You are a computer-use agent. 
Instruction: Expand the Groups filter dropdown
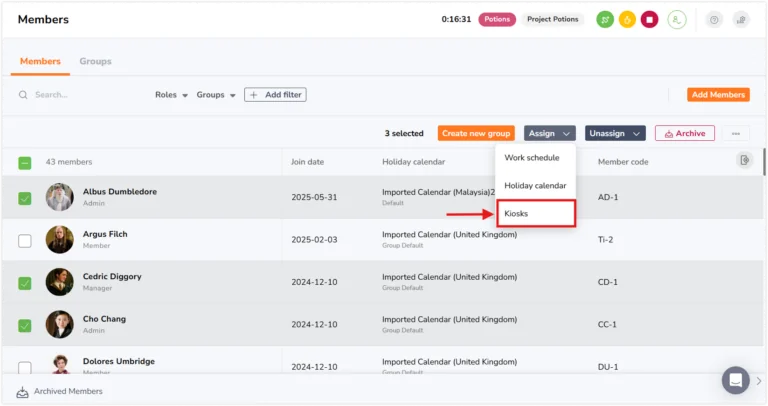[216, 95]
